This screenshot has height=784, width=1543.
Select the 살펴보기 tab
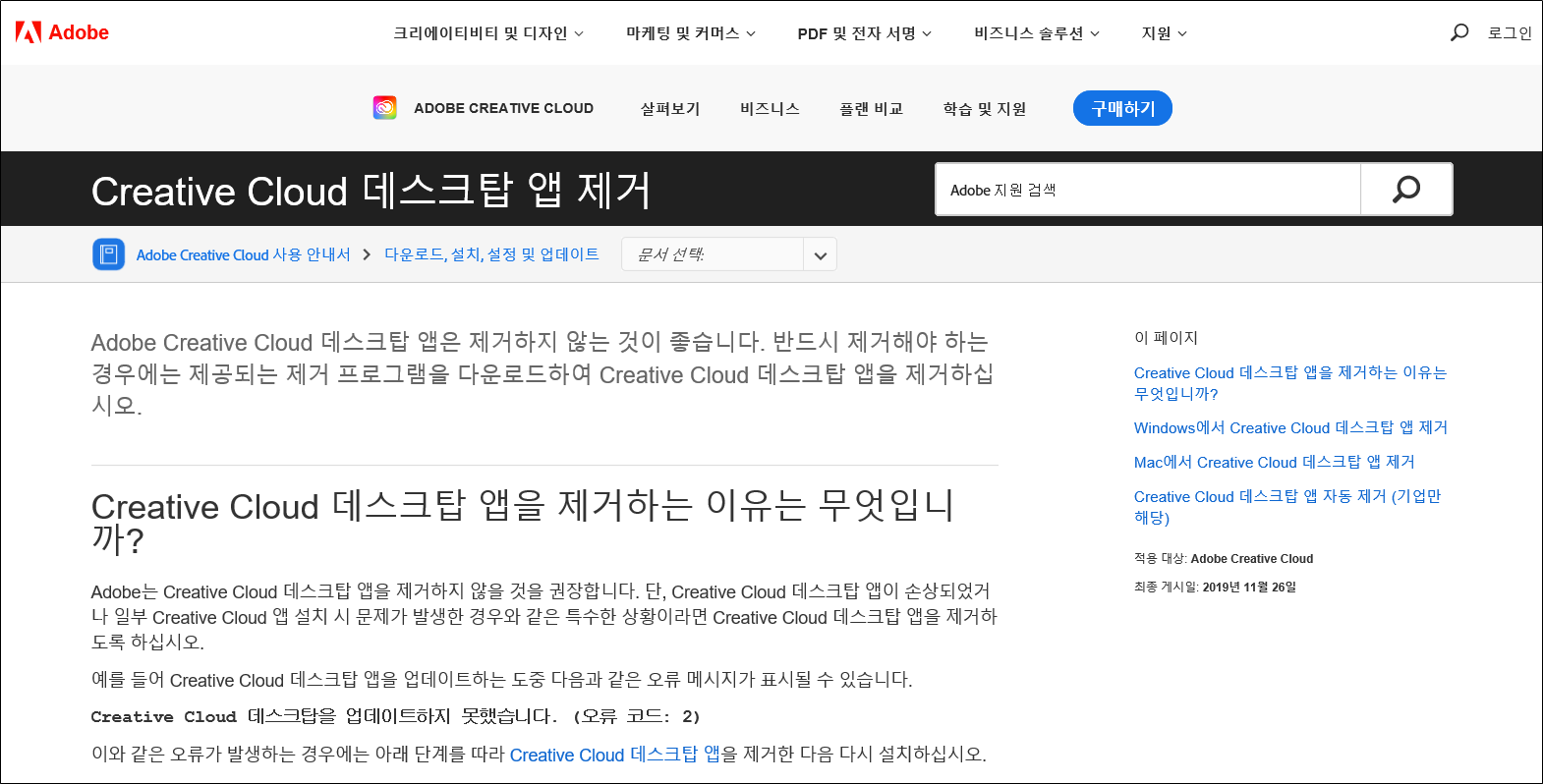click(x=670, y=108)
